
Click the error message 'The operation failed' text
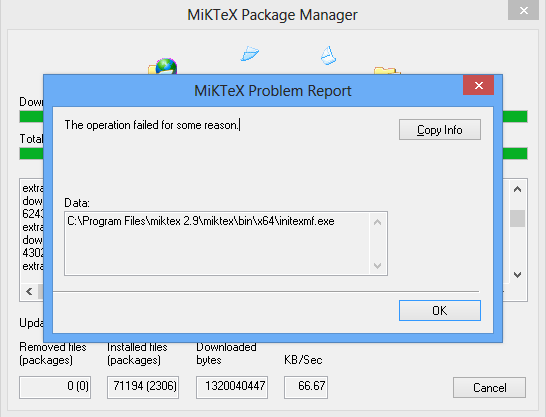point(152,125)
